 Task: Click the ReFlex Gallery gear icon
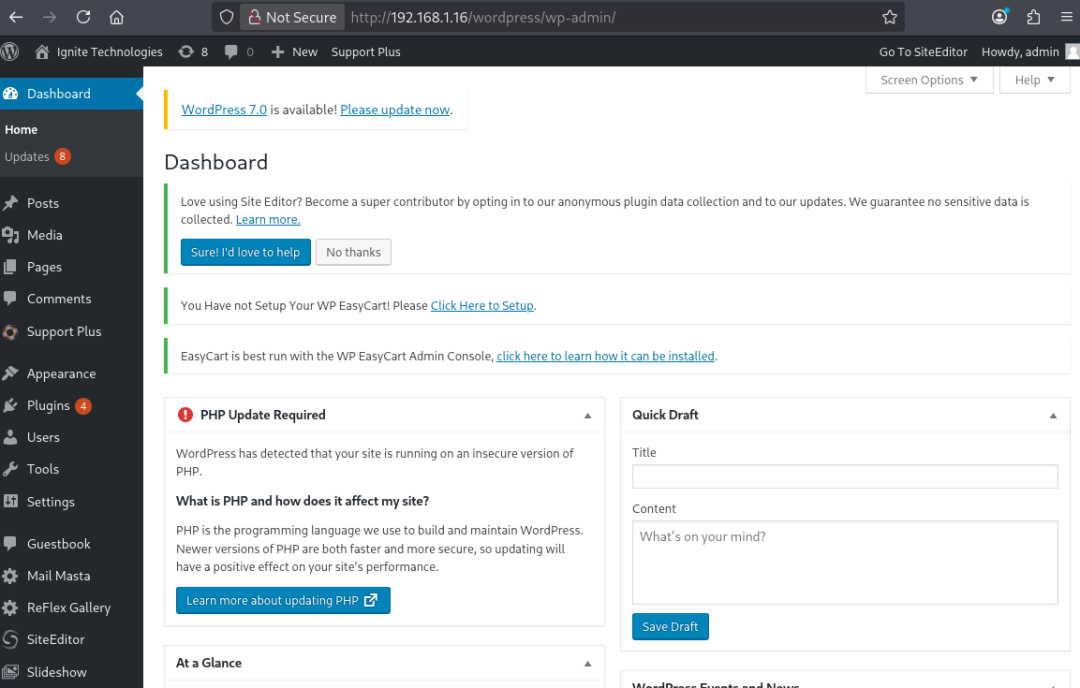click(x=10, y=607)
